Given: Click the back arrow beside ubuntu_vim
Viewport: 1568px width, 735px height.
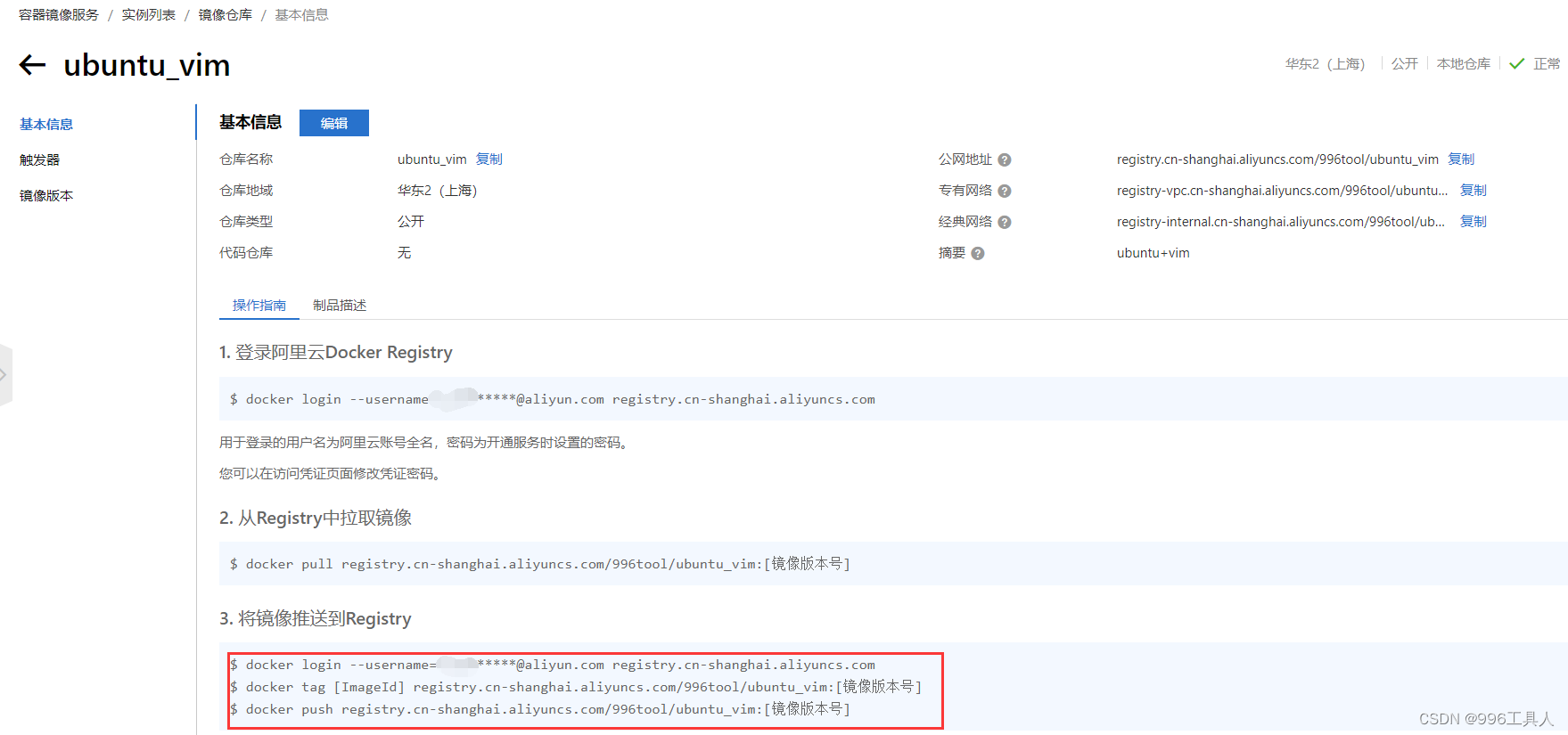Looking at the screenshot, I should point(32,64).
